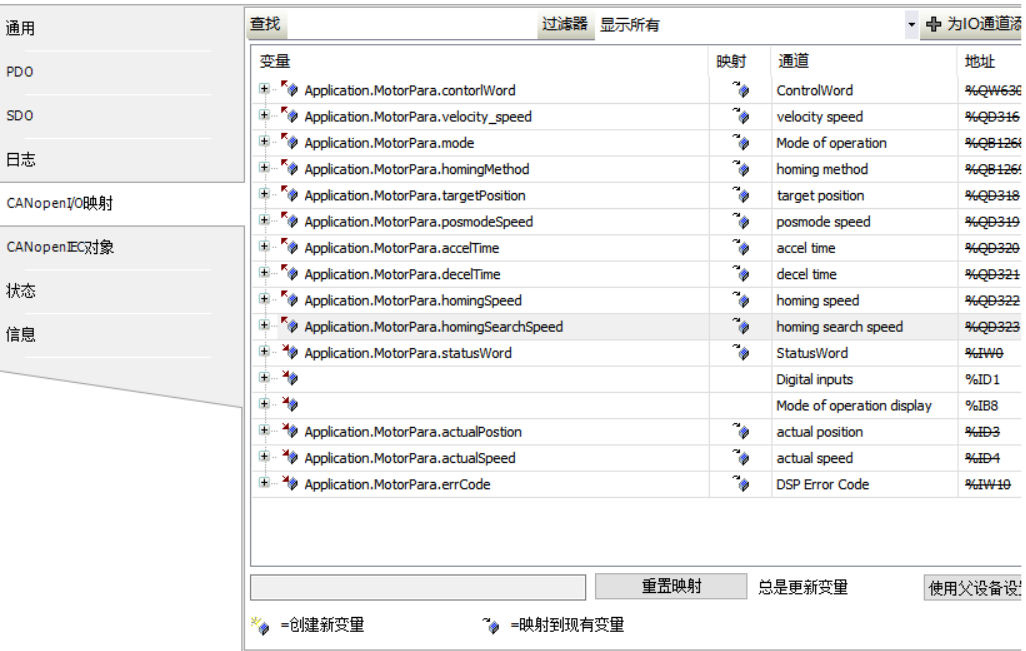Switch to the SDO tab
This screenshot has width=1026, height=651.
point(20,116)
